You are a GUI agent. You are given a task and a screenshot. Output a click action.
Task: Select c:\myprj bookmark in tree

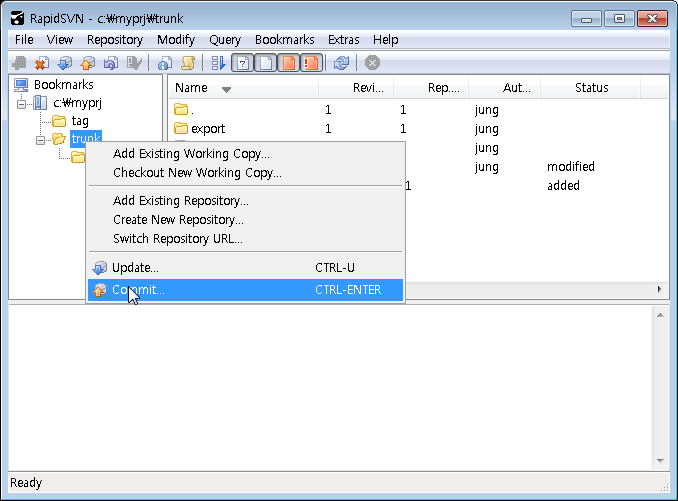[x=77, y=103]
